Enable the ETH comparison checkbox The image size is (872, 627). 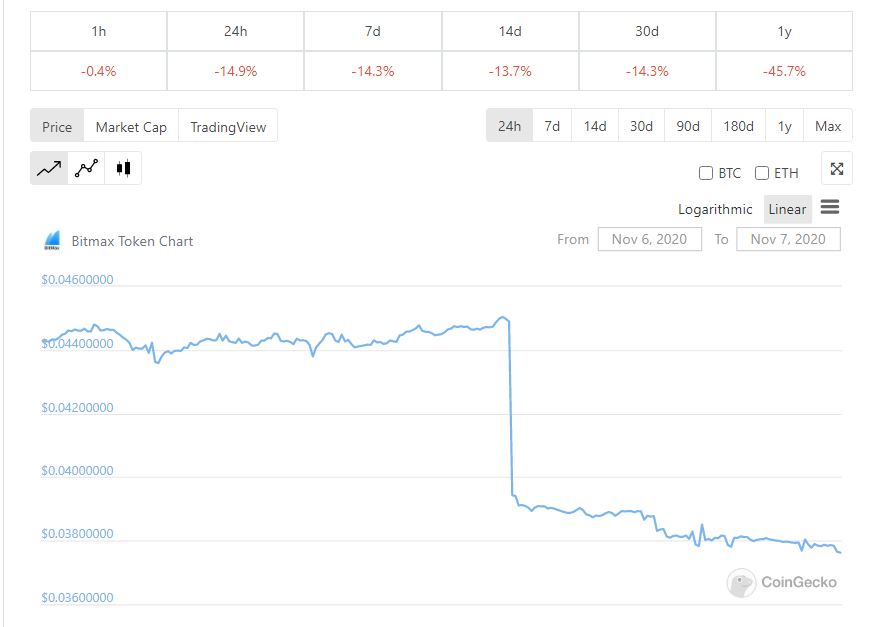762,173
